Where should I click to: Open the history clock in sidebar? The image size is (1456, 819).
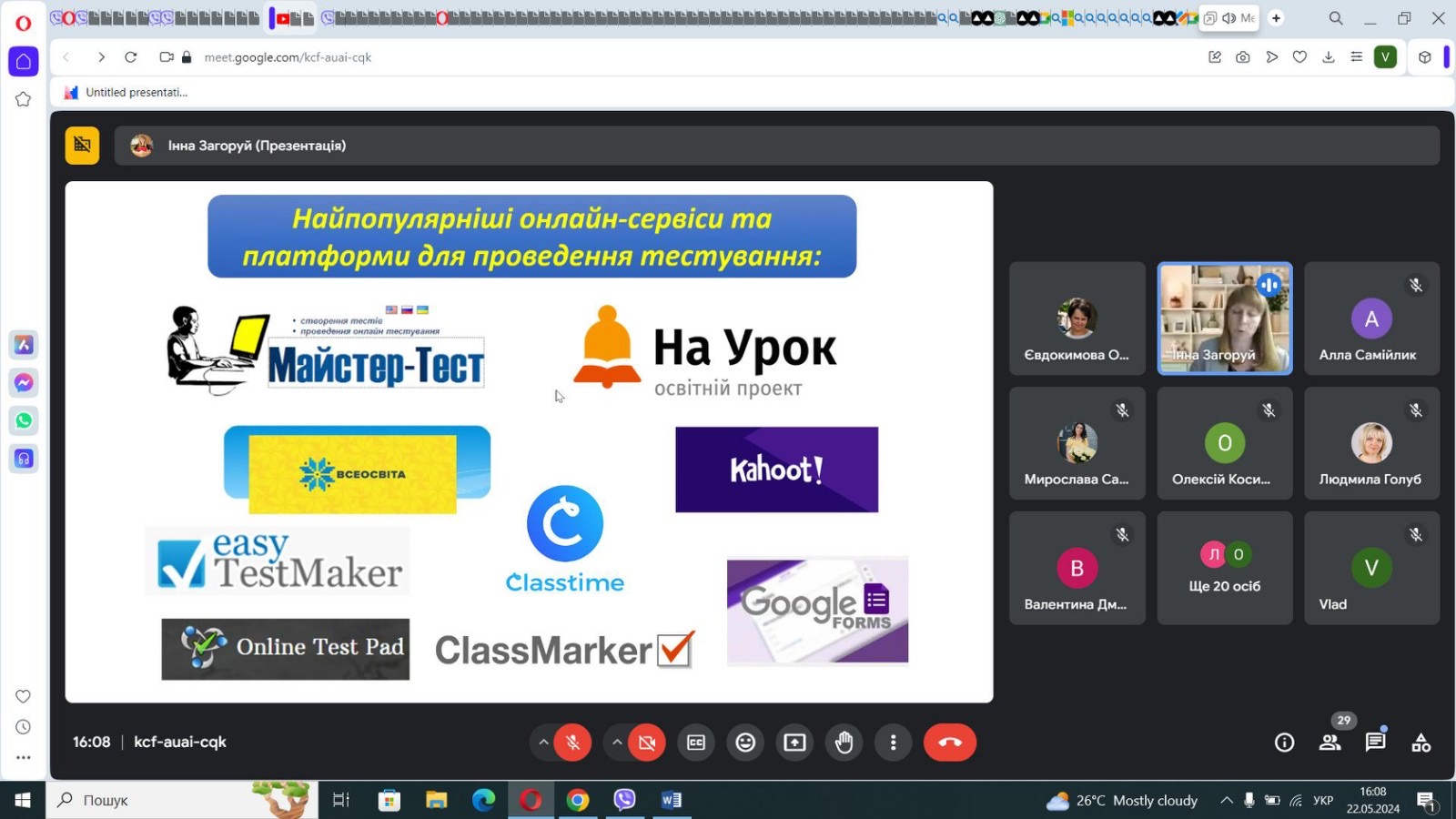pyautogui.click(x=24, y=727)
